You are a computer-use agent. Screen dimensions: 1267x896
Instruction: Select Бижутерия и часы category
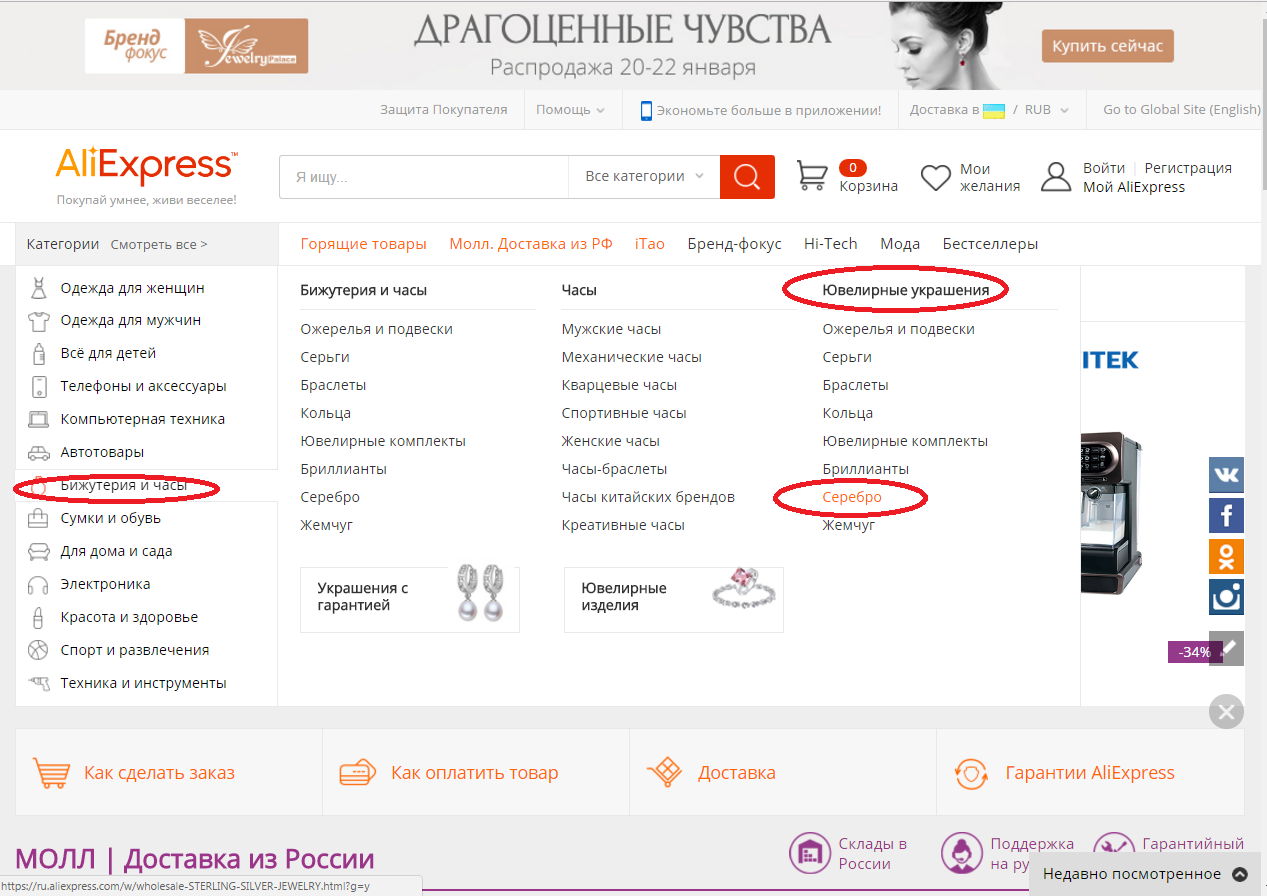pos(123,485)
